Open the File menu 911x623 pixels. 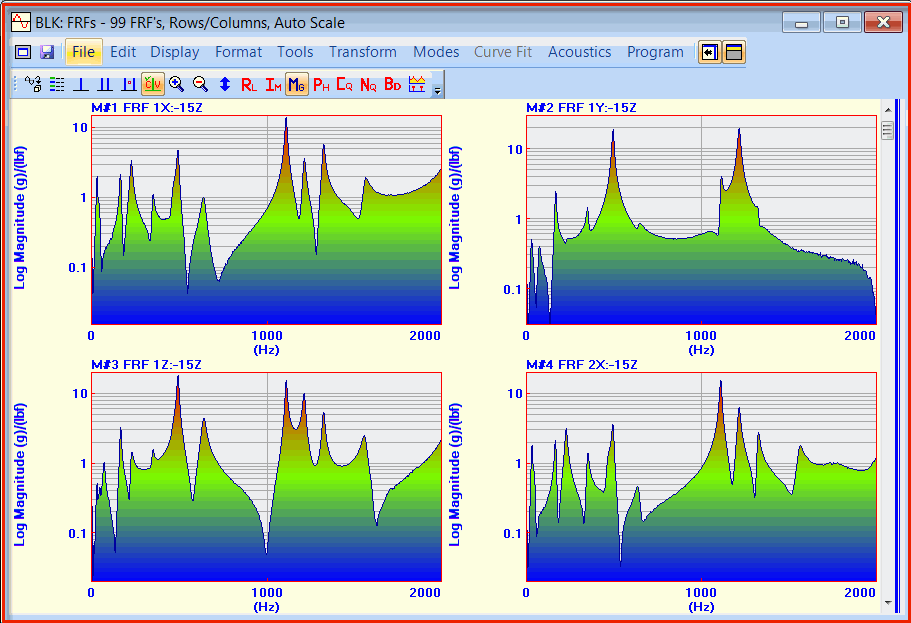point(84,52)
